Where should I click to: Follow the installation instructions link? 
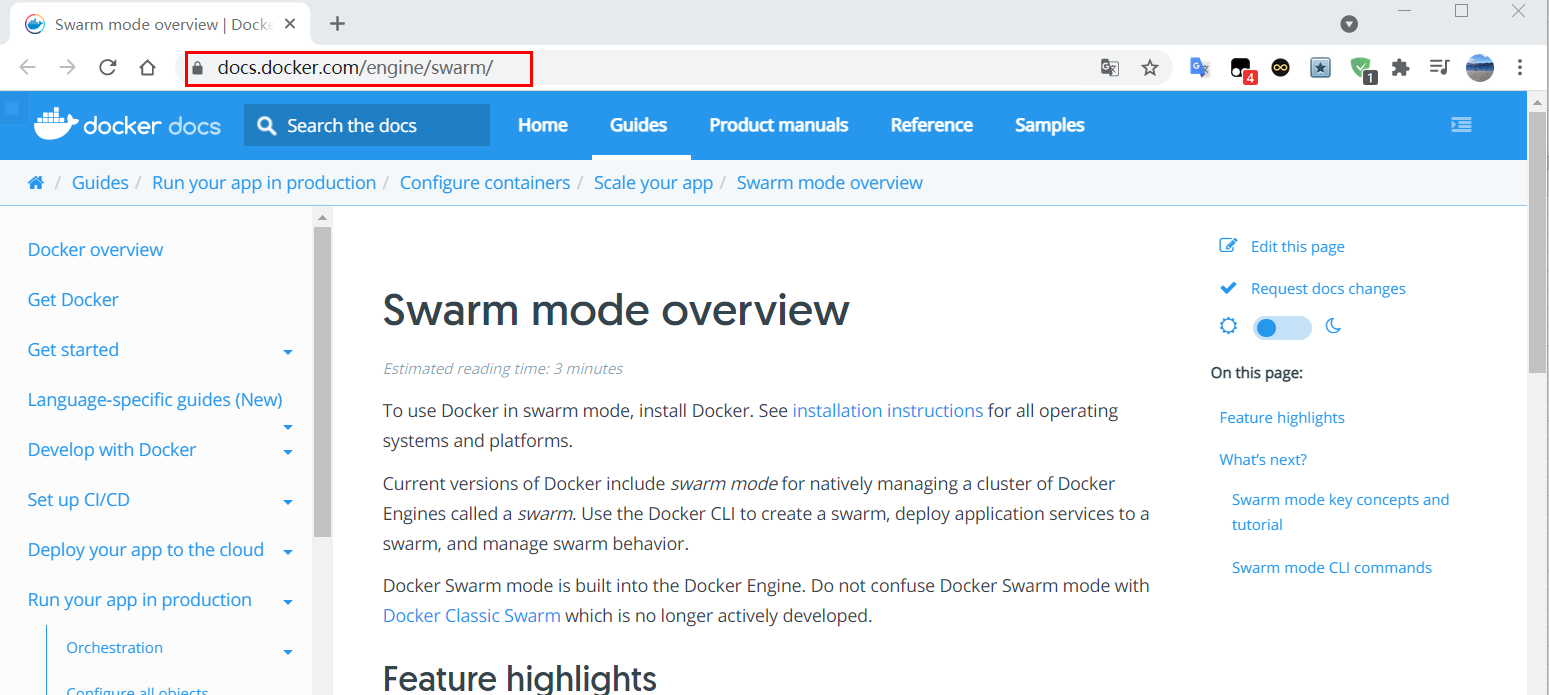(888, 410)
